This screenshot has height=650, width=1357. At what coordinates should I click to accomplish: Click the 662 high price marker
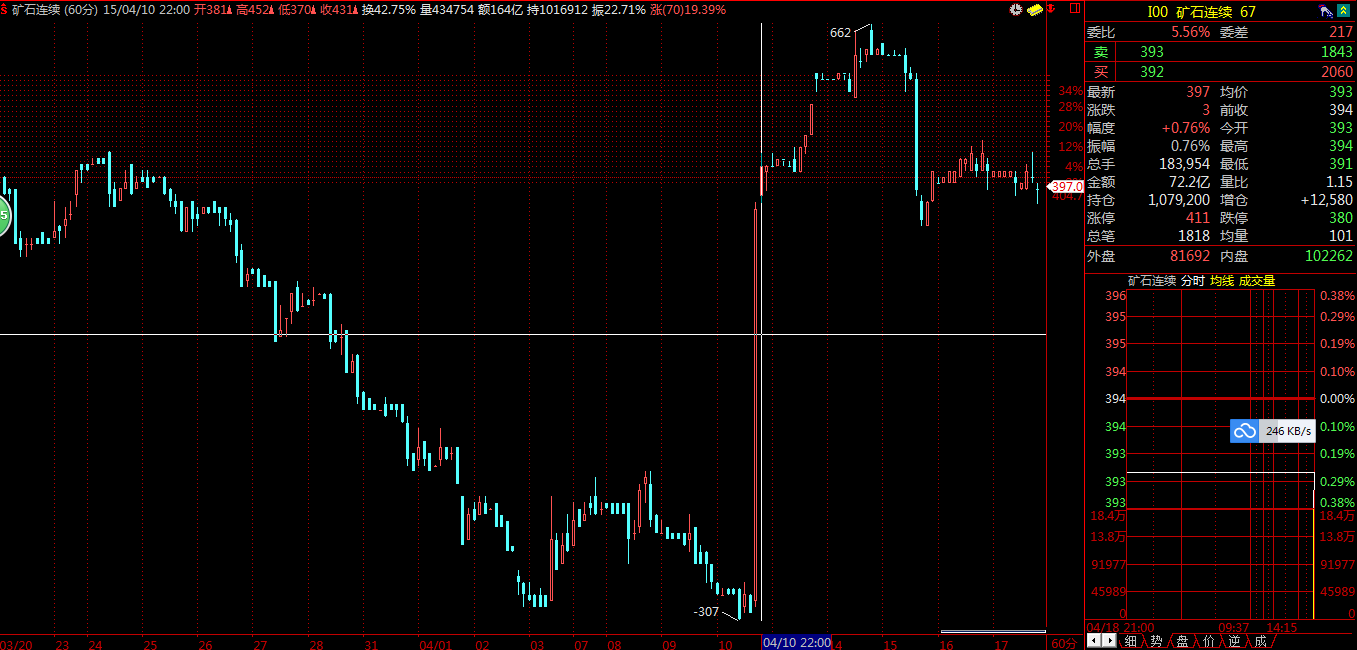840,33
